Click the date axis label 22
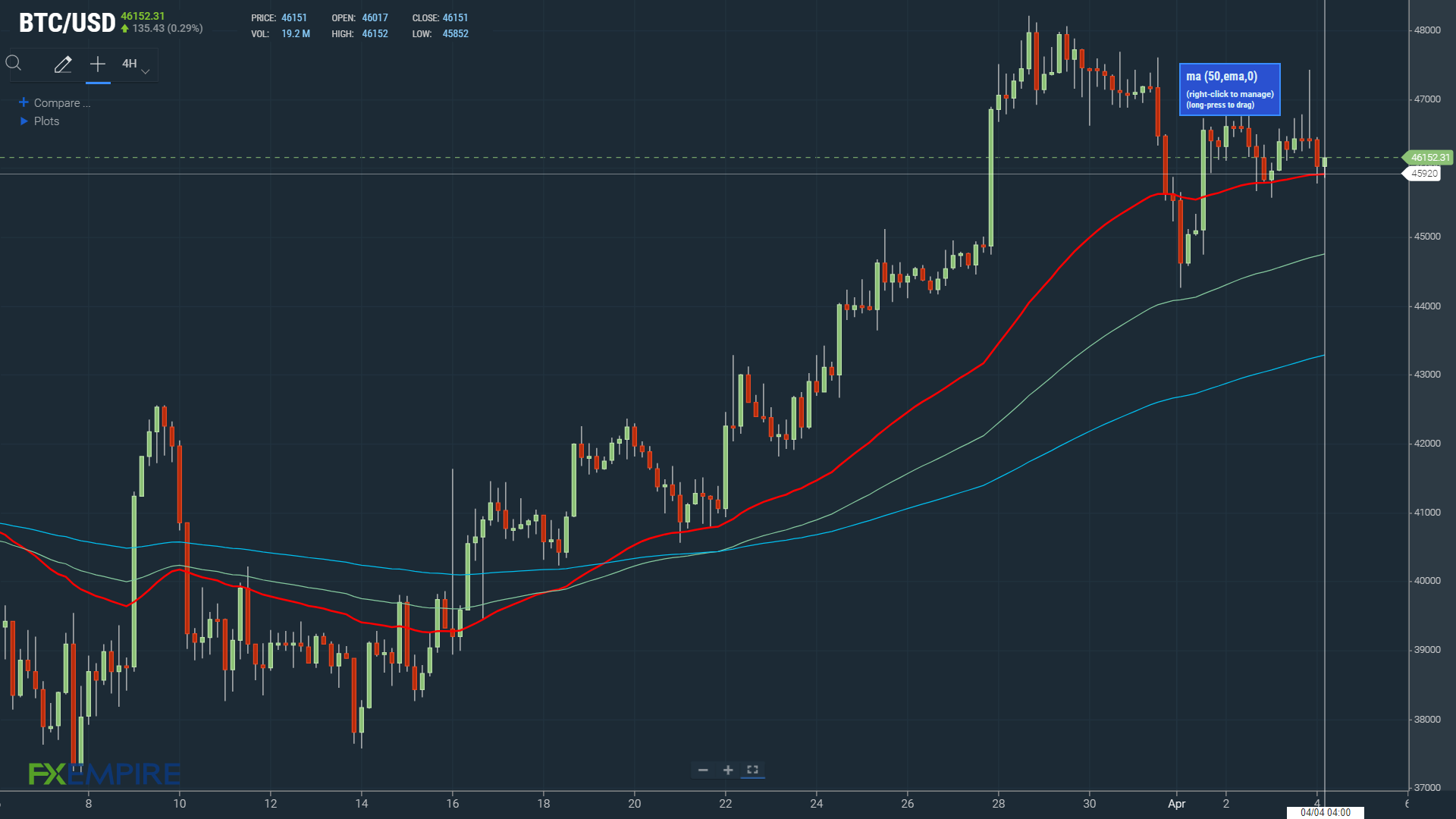 coord(726,804)
